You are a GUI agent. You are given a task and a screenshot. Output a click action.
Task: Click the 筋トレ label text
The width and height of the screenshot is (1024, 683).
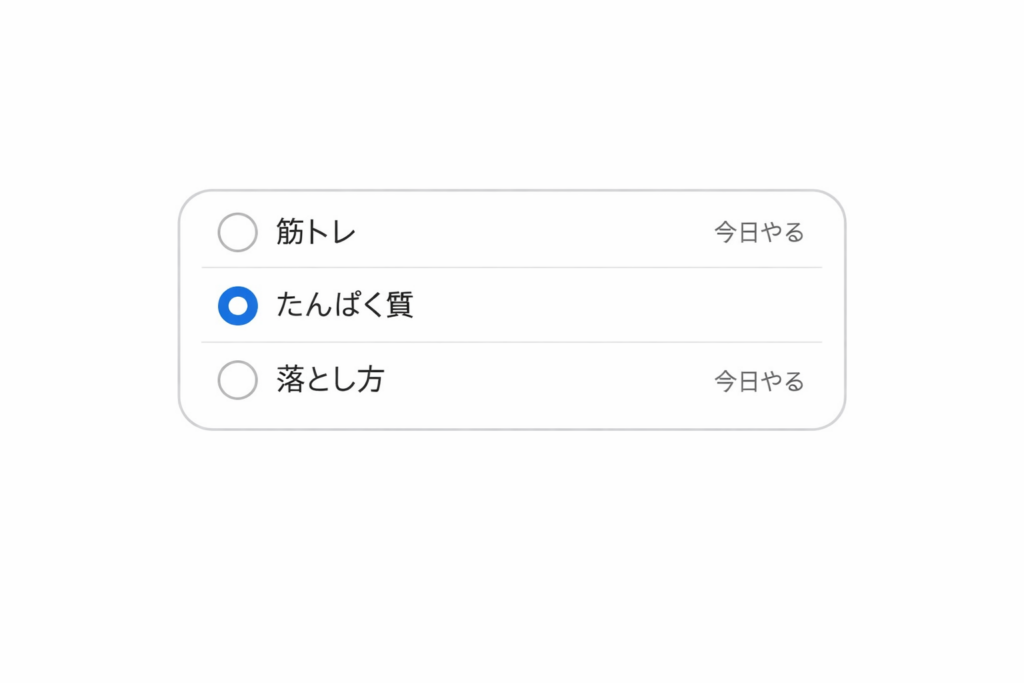(316, 233)
